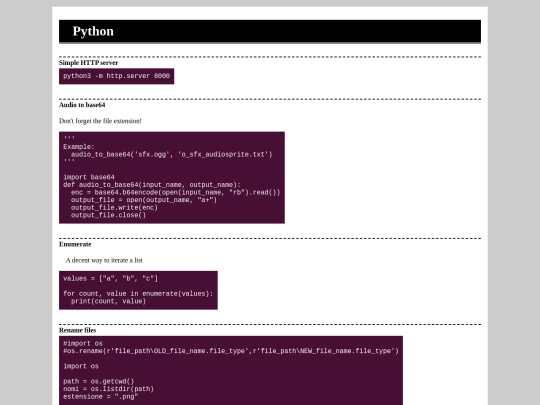Click the 'values = ["a", "b", "c"]' line
This screenshot has width=540, height=405.
coord(111,278)
